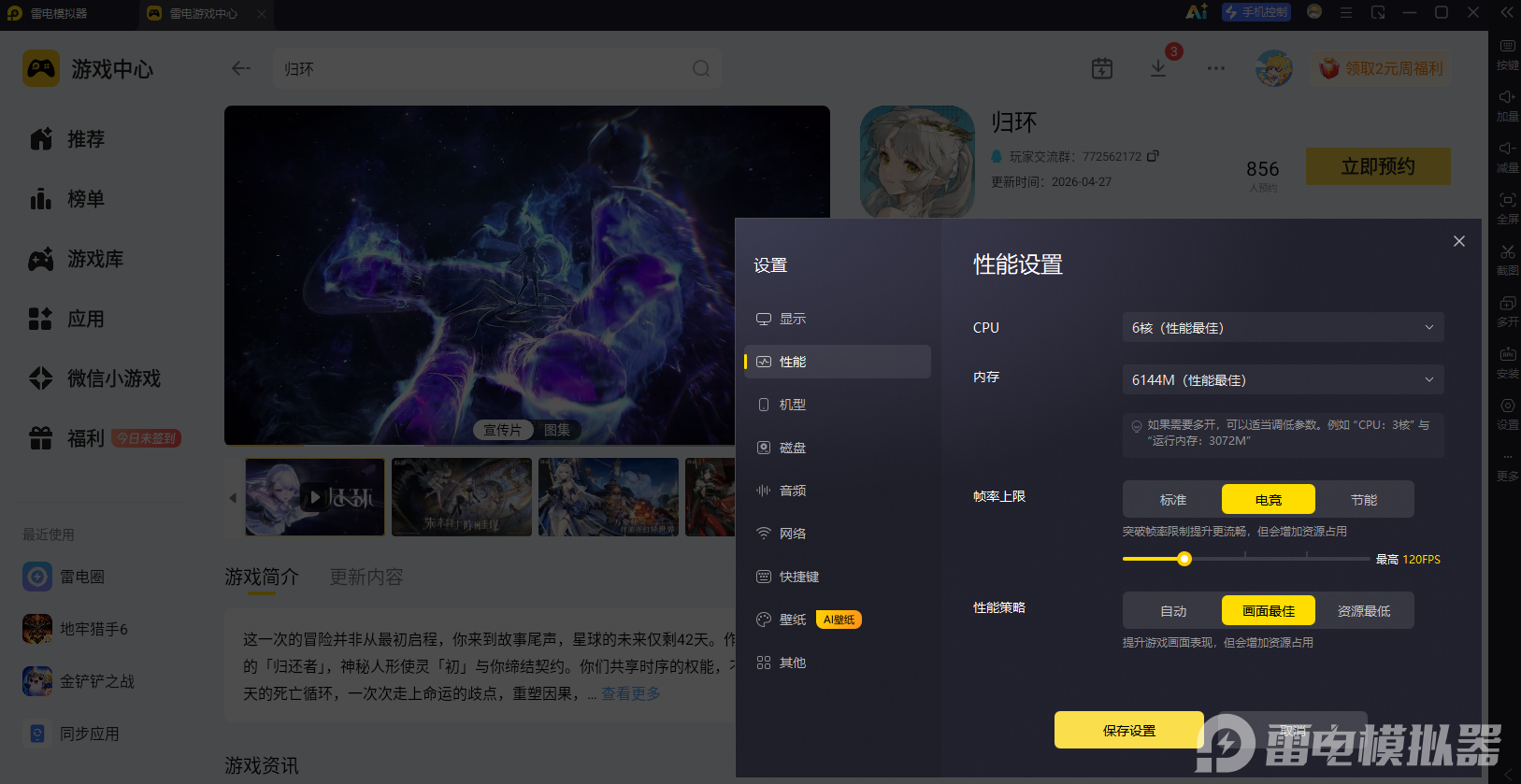Screen dimensions: 1521x784
Task: Open the 壁纸 settings section
Action: tap(793, 620)
